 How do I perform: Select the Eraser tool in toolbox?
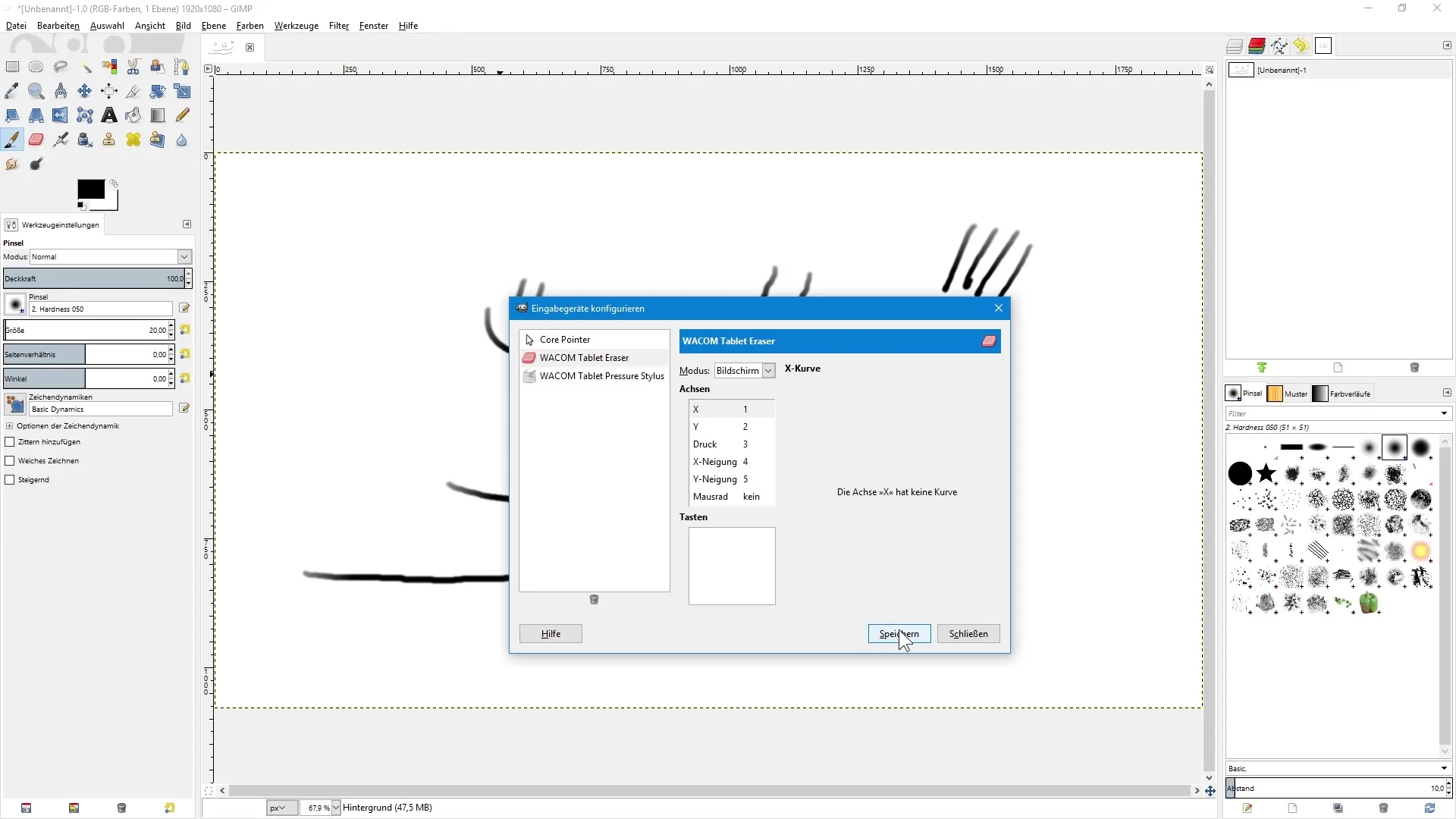[x=36, y=140]
